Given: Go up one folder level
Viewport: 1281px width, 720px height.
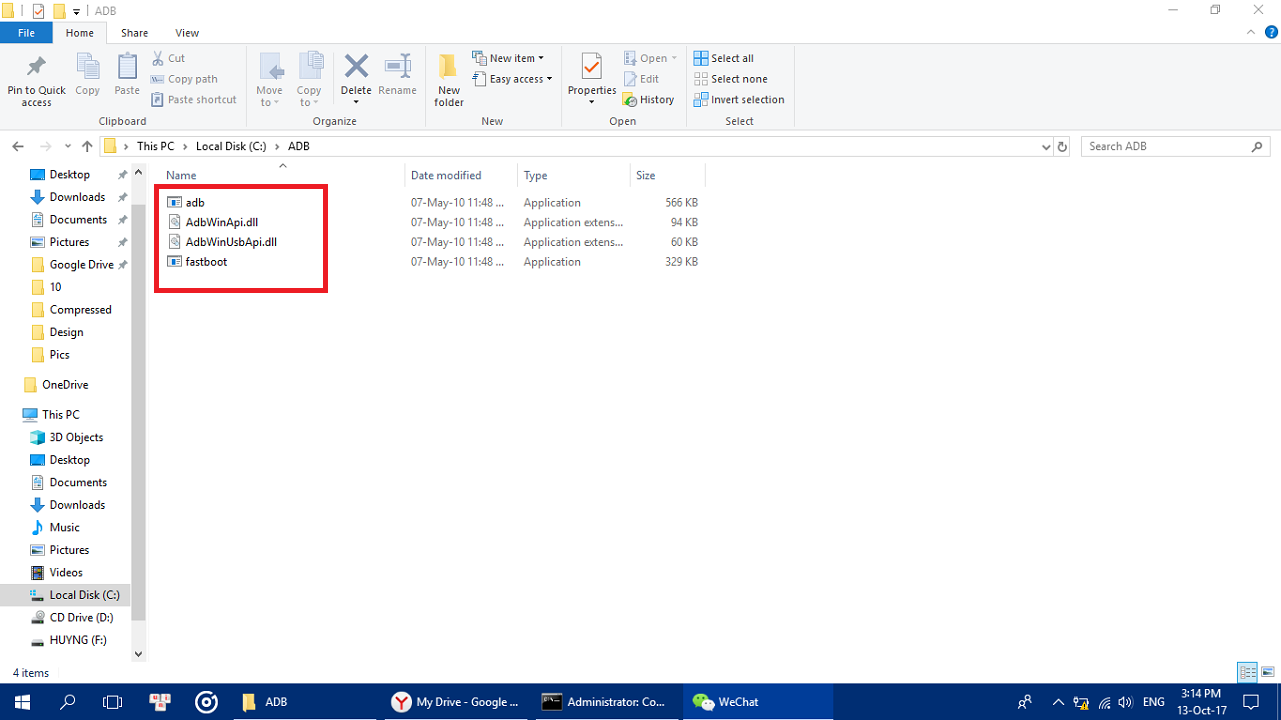Looking at the screenshot, I should 87,146.
